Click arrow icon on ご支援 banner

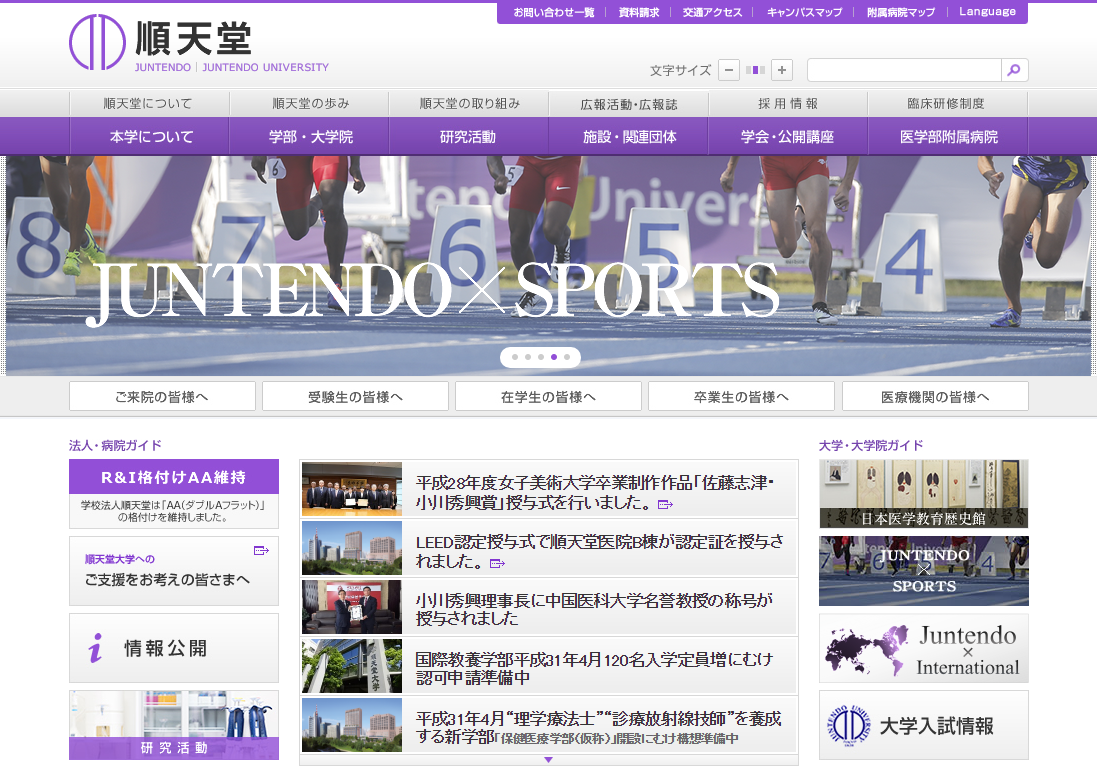(x=261, y=551)
